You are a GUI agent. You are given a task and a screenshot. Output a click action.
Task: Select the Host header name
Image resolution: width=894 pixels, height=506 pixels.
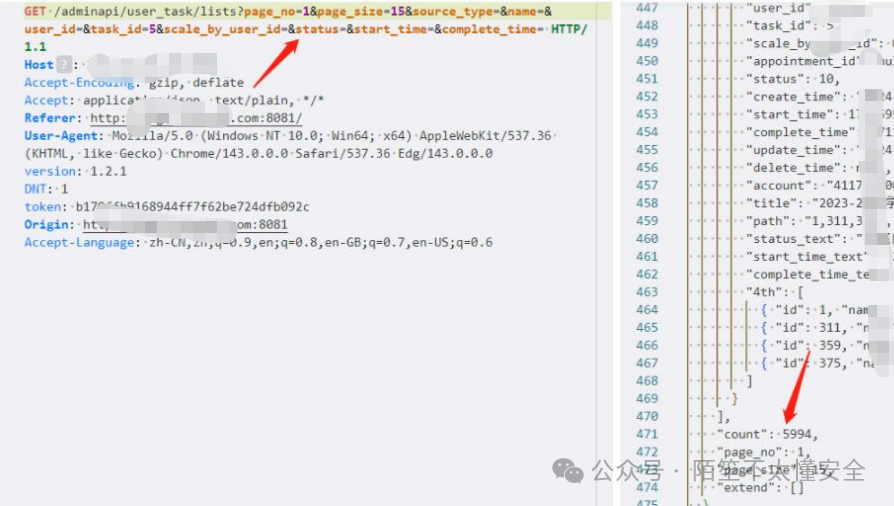click(39, 64)
